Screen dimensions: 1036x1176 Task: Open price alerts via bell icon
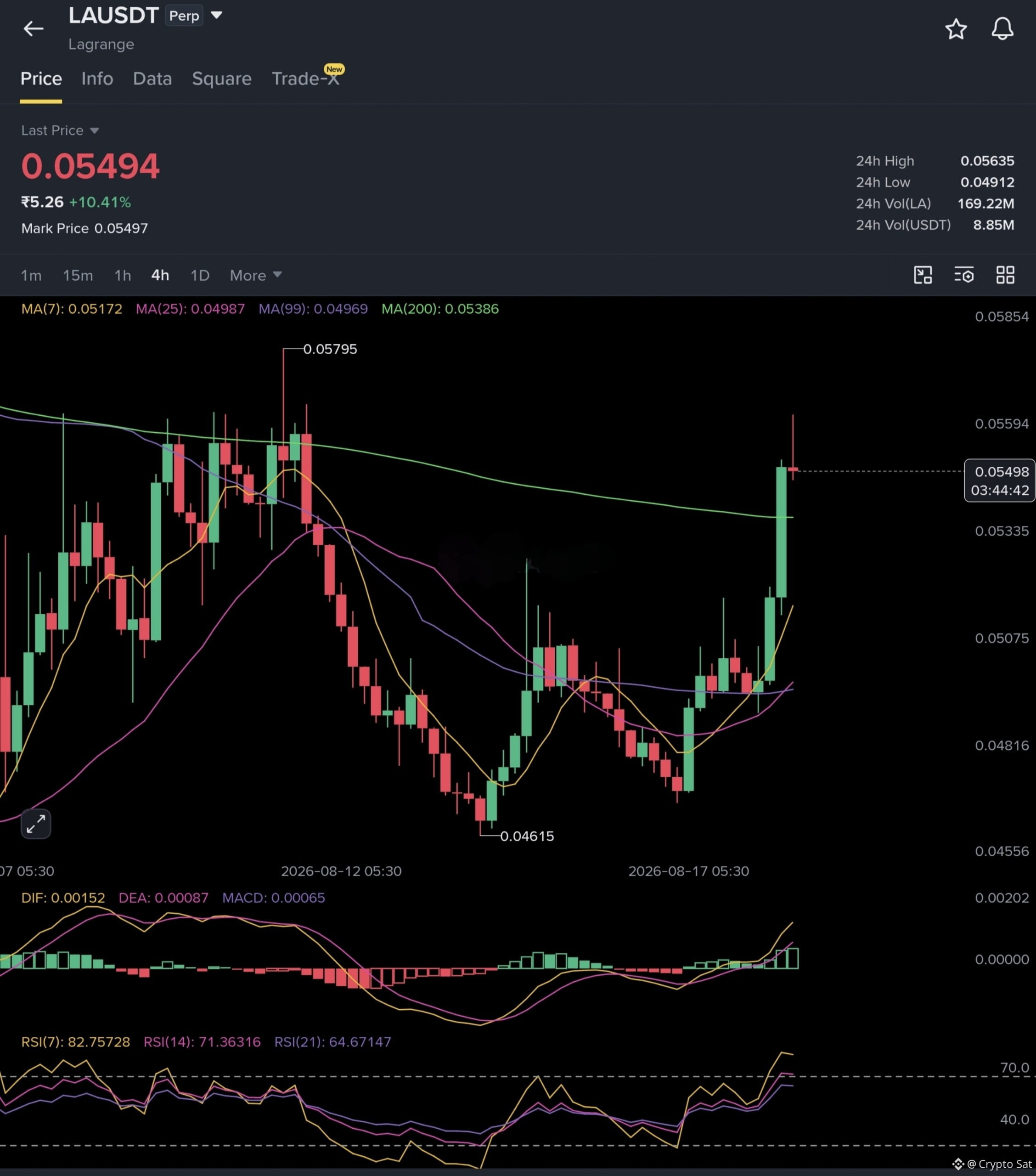tap(1002, 28)
